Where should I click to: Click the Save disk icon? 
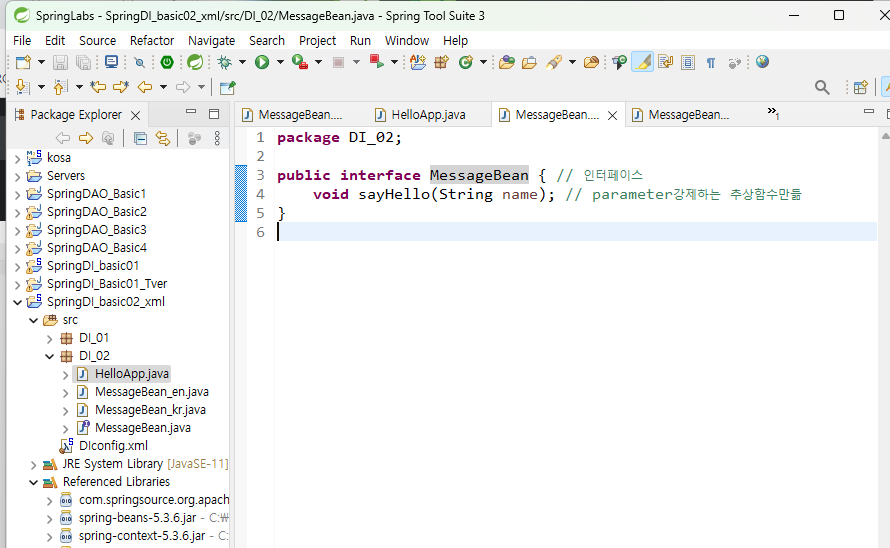point(60,62)
